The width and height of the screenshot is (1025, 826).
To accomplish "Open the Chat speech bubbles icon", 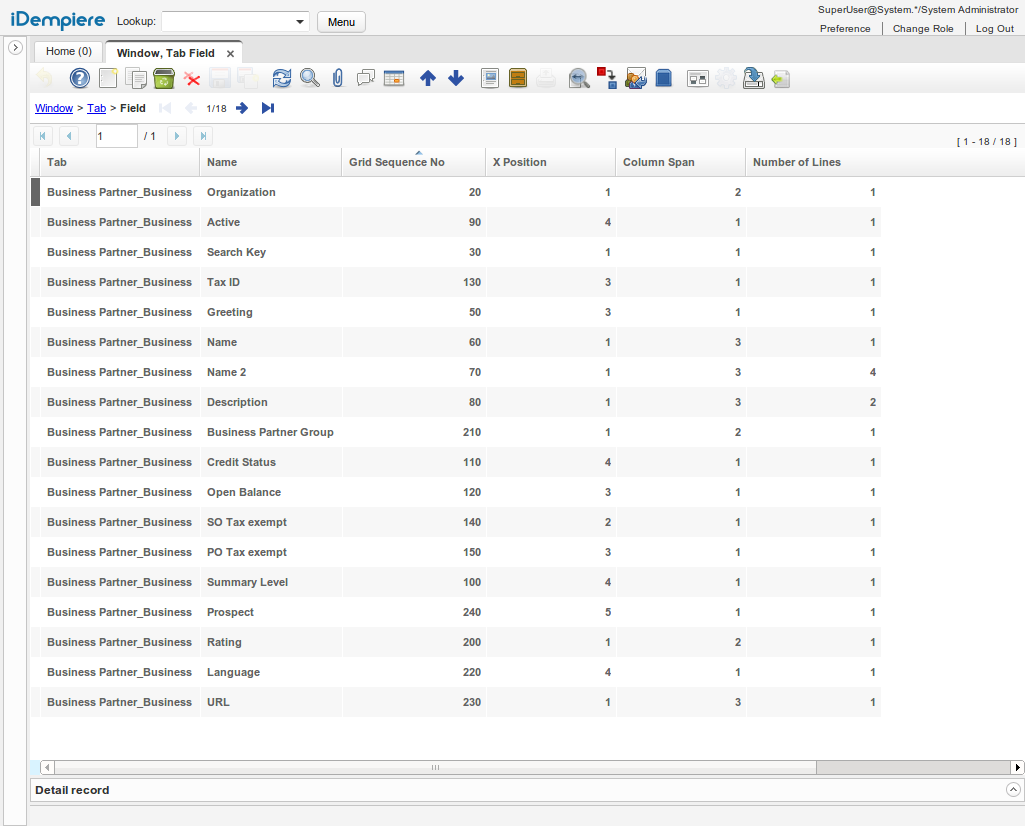I will click(366, 78).
